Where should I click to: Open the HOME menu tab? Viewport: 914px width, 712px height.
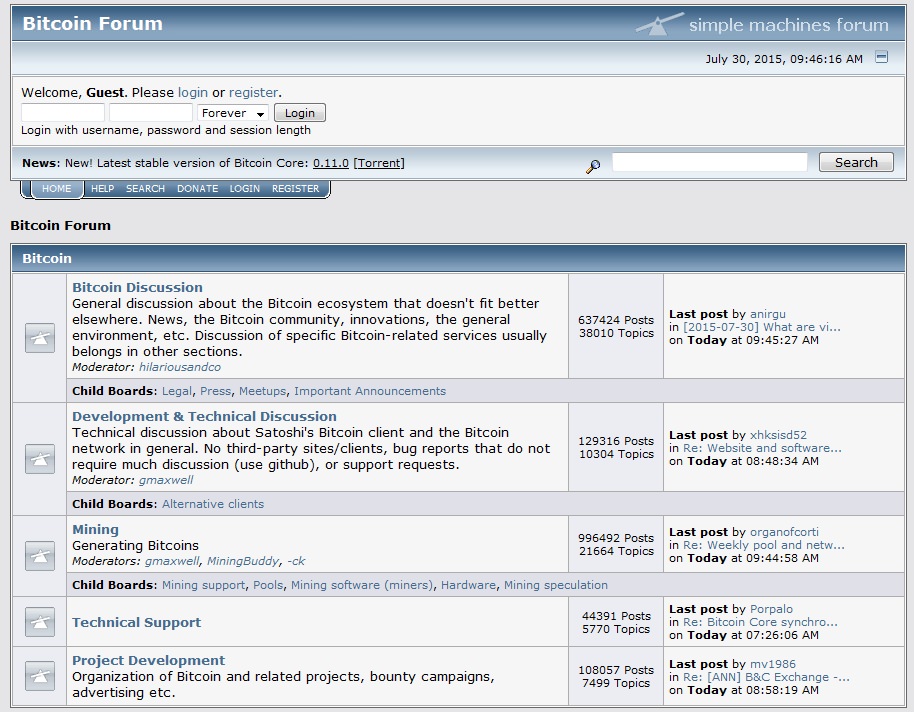pyautogui.click(x=57, y=188)
